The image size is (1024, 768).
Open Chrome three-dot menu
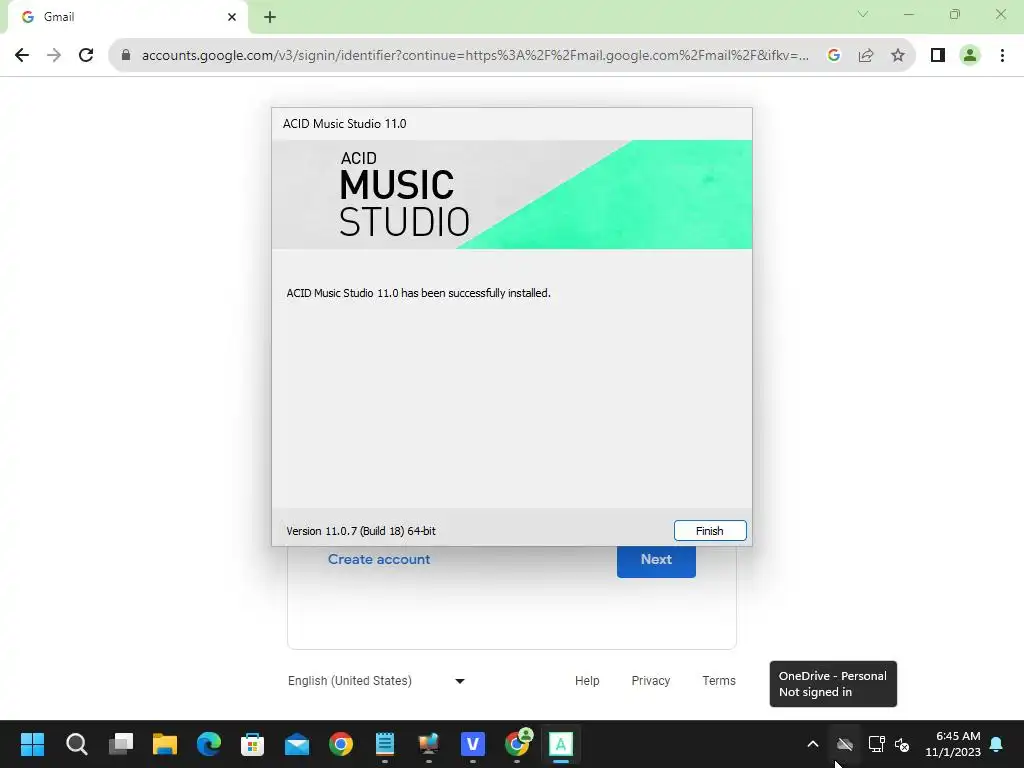(1002, 56)
